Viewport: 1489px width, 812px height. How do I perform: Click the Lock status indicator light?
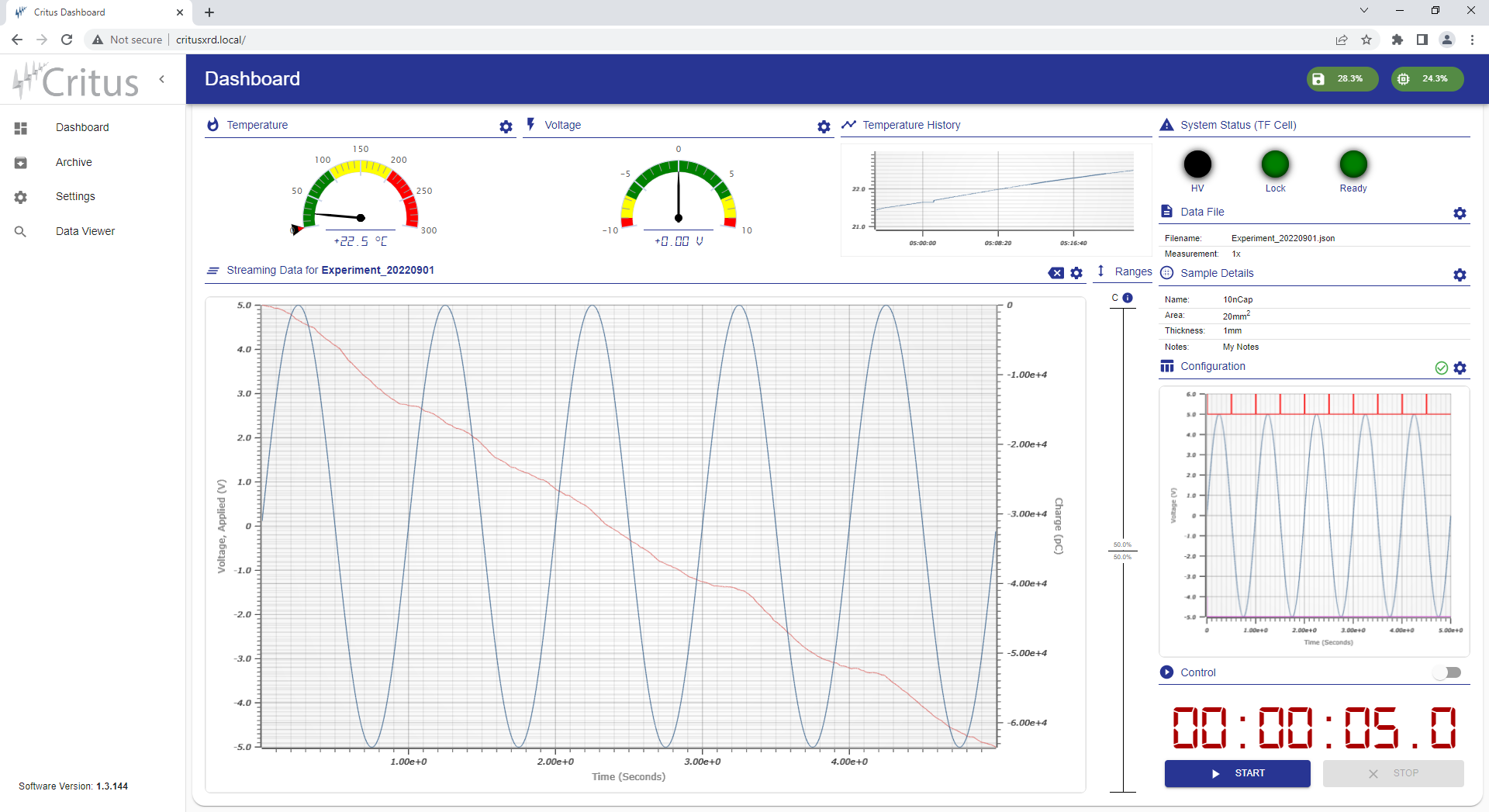(x=1275, y=164)
